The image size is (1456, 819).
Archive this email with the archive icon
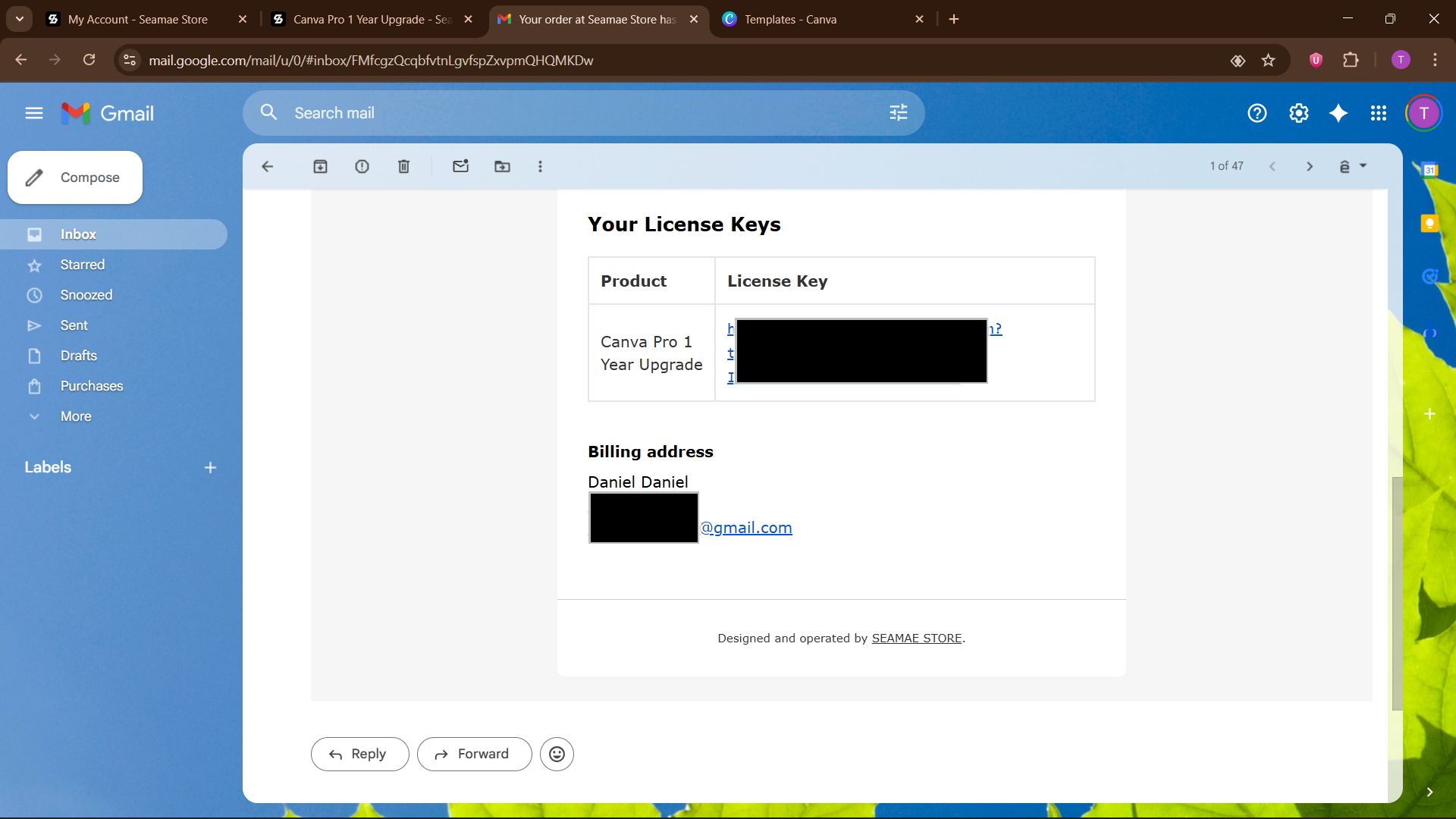click(x=320, y=166)
